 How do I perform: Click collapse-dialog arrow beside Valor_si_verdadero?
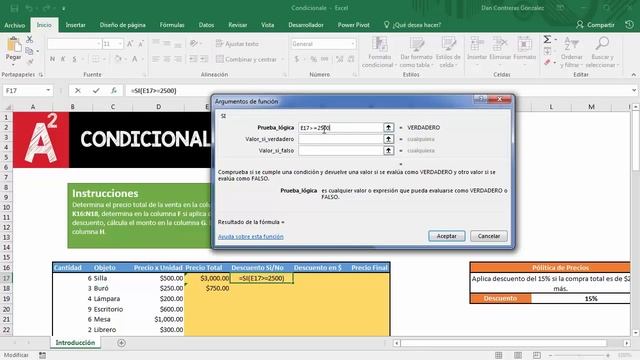click(x=389, y=139)
